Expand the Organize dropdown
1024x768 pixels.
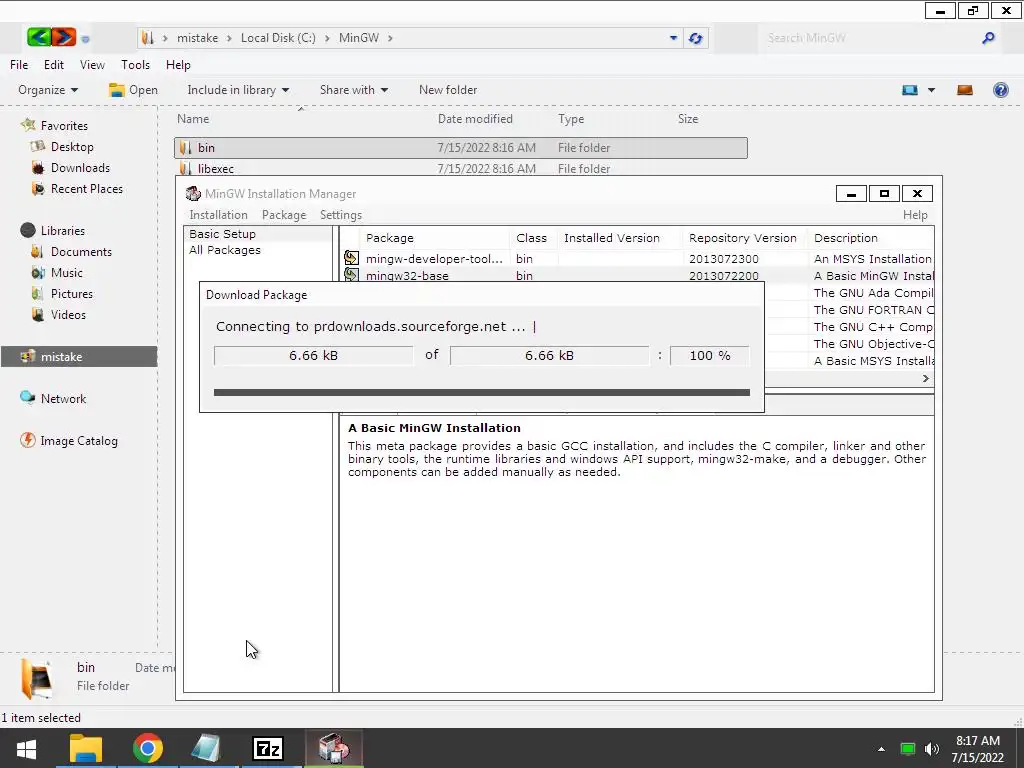pyautogui.click(x=48, y=90)
